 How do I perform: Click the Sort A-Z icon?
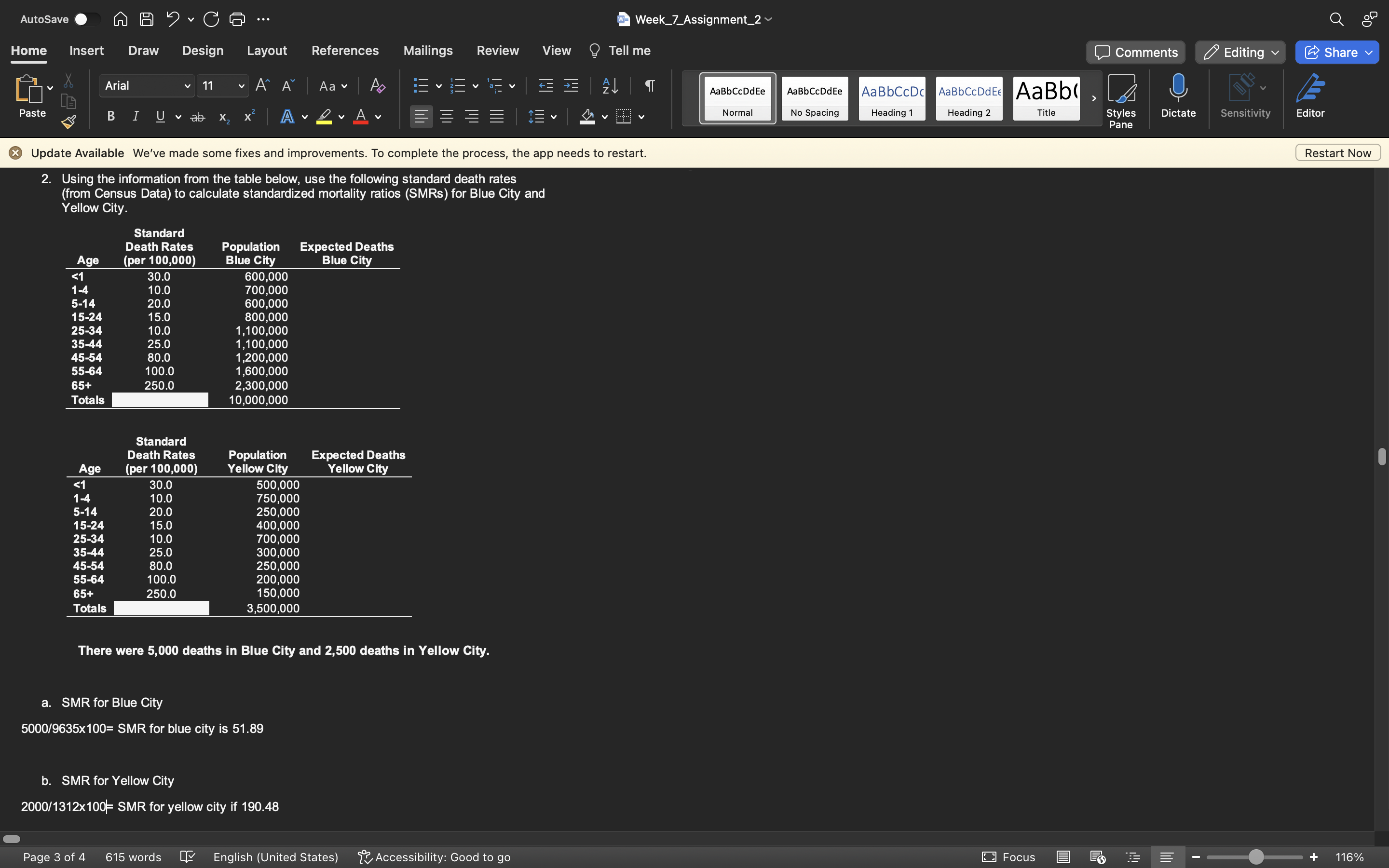click(x=610, y=86)
